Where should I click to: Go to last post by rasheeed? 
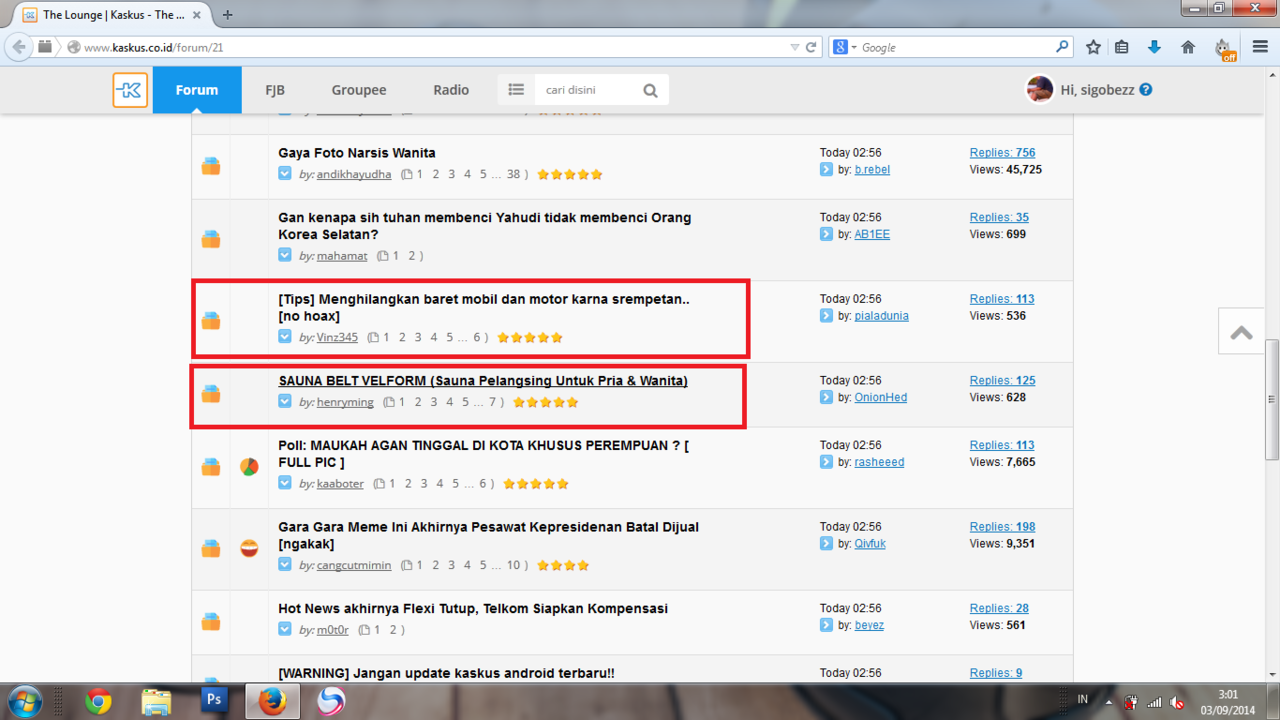pos(826,462)
